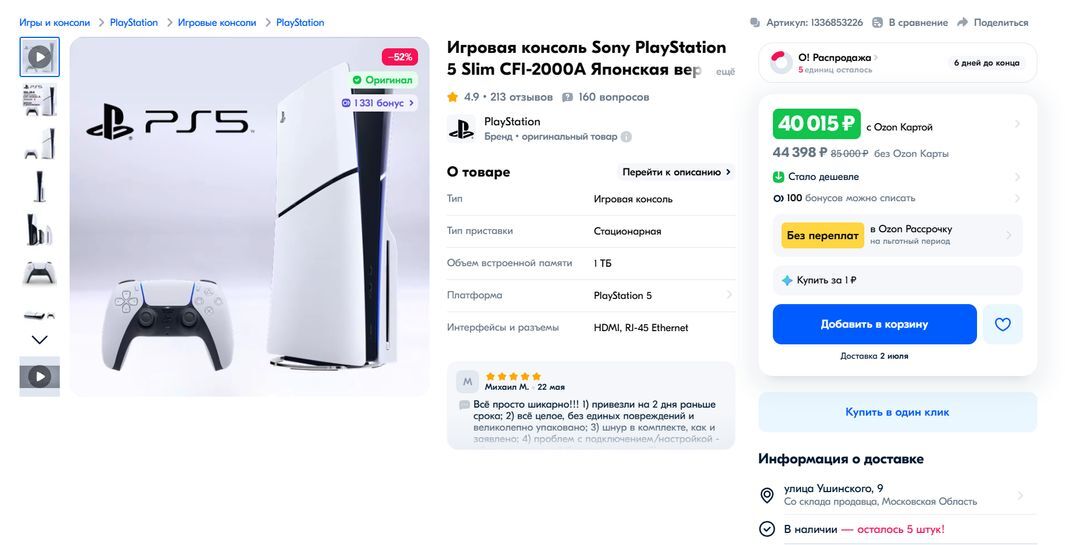1065x545 pixels.
Task: Expand the truncated product title "ещё"
Action: coord(725,72)
